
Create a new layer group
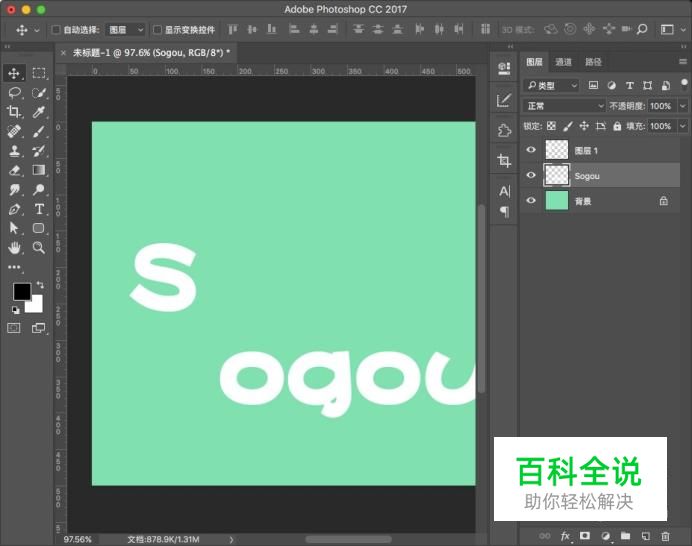pos(625,536)
